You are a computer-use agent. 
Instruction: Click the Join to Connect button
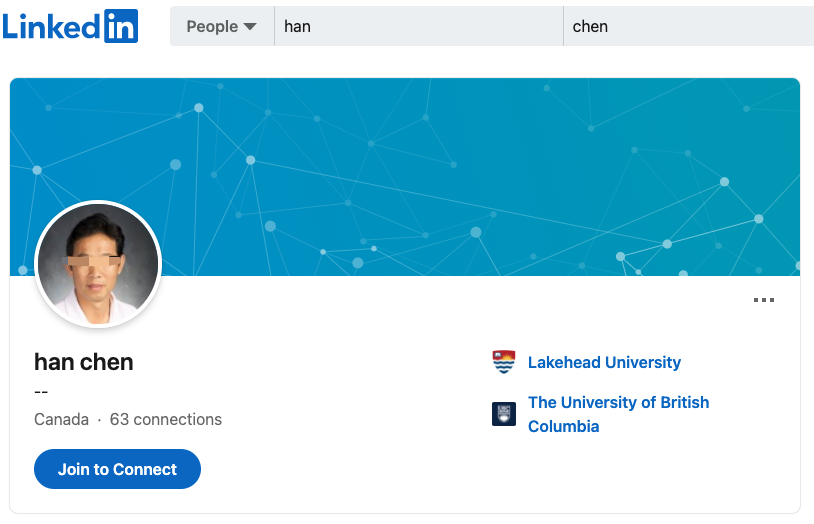tap(117, 469)
